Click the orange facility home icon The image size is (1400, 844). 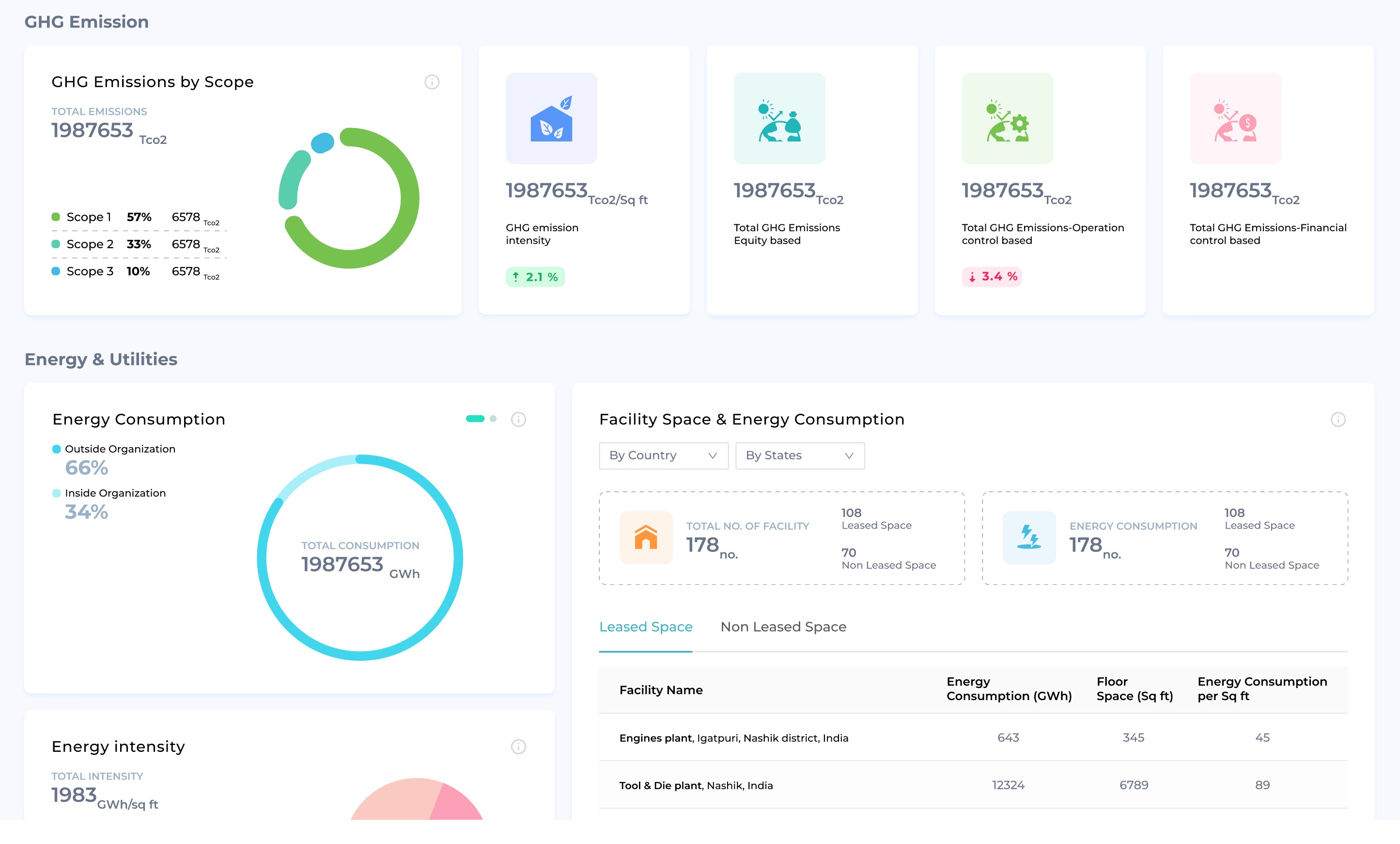tap(645, 538)
